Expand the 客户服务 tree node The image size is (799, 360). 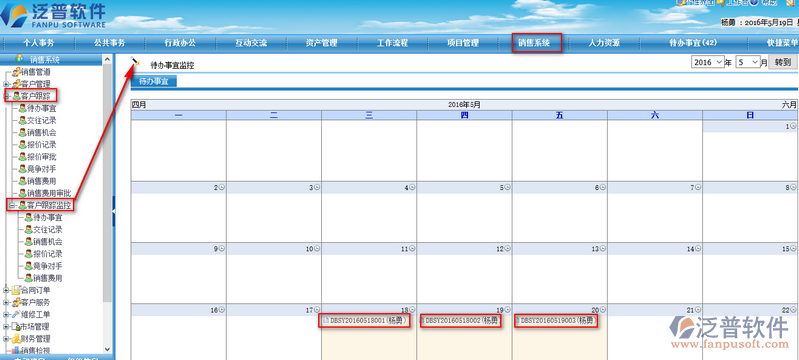click(6, 302)
